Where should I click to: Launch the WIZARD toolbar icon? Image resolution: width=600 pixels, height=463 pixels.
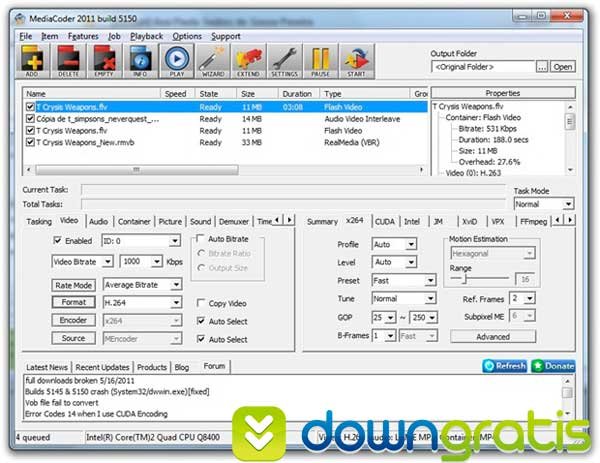tap(212, 61)
